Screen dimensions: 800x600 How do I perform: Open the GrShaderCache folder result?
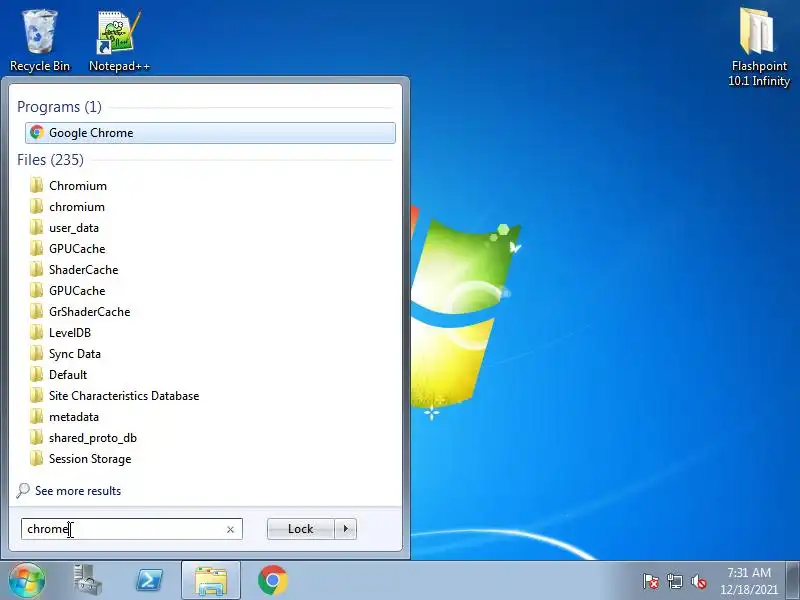pos(90,311)
